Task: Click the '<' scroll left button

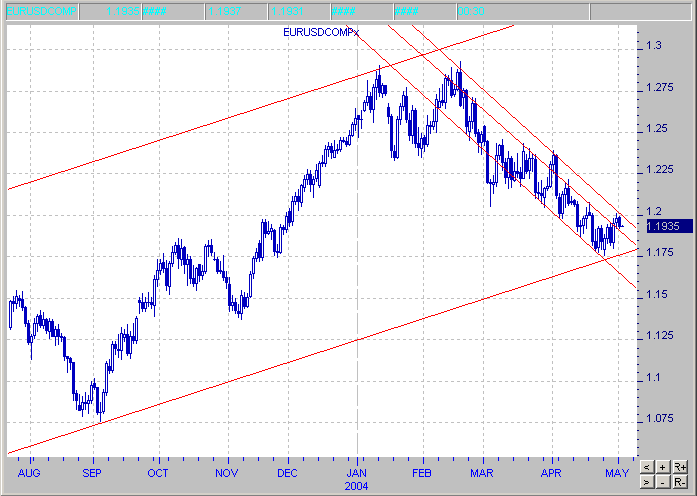Action: (648, 466)
